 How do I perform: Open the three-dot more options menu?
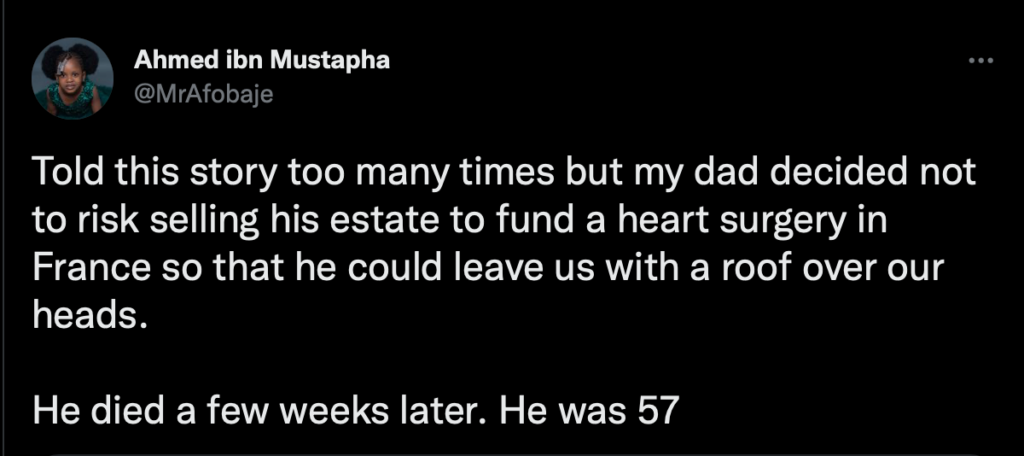(x=980, y=61)
